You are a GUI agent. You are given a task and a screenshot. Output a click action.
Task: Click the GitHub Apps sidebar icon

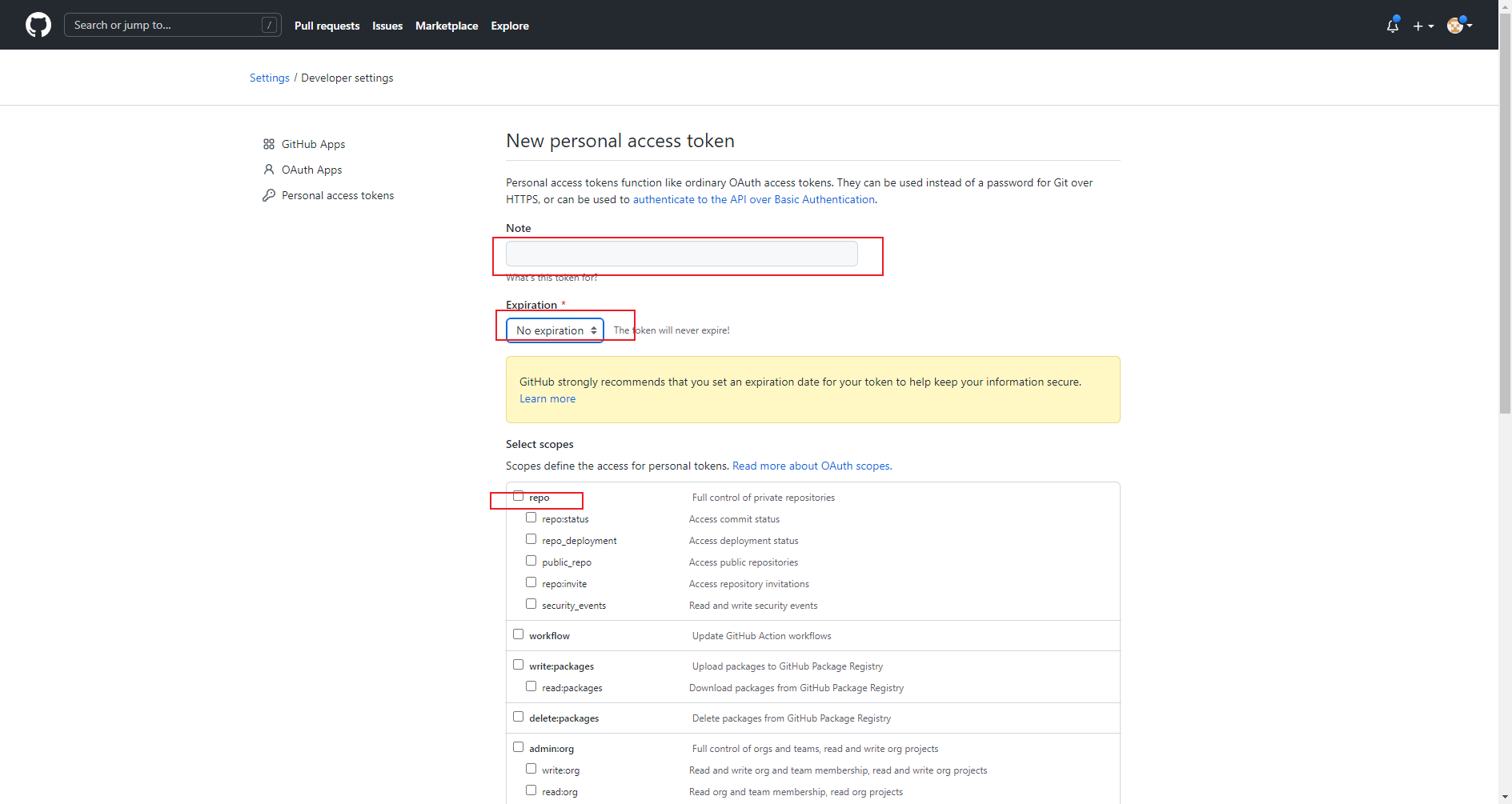click(269, 144)
